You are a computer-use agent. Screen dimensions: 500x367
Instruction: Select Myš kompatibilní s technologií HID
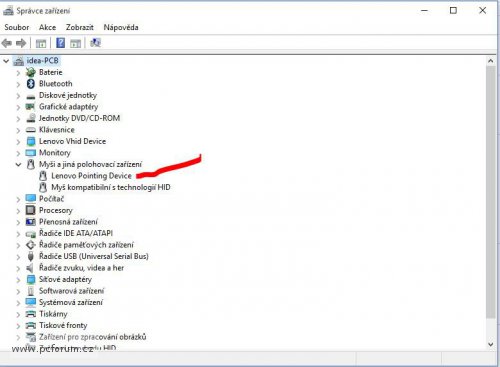click(111, 187)
